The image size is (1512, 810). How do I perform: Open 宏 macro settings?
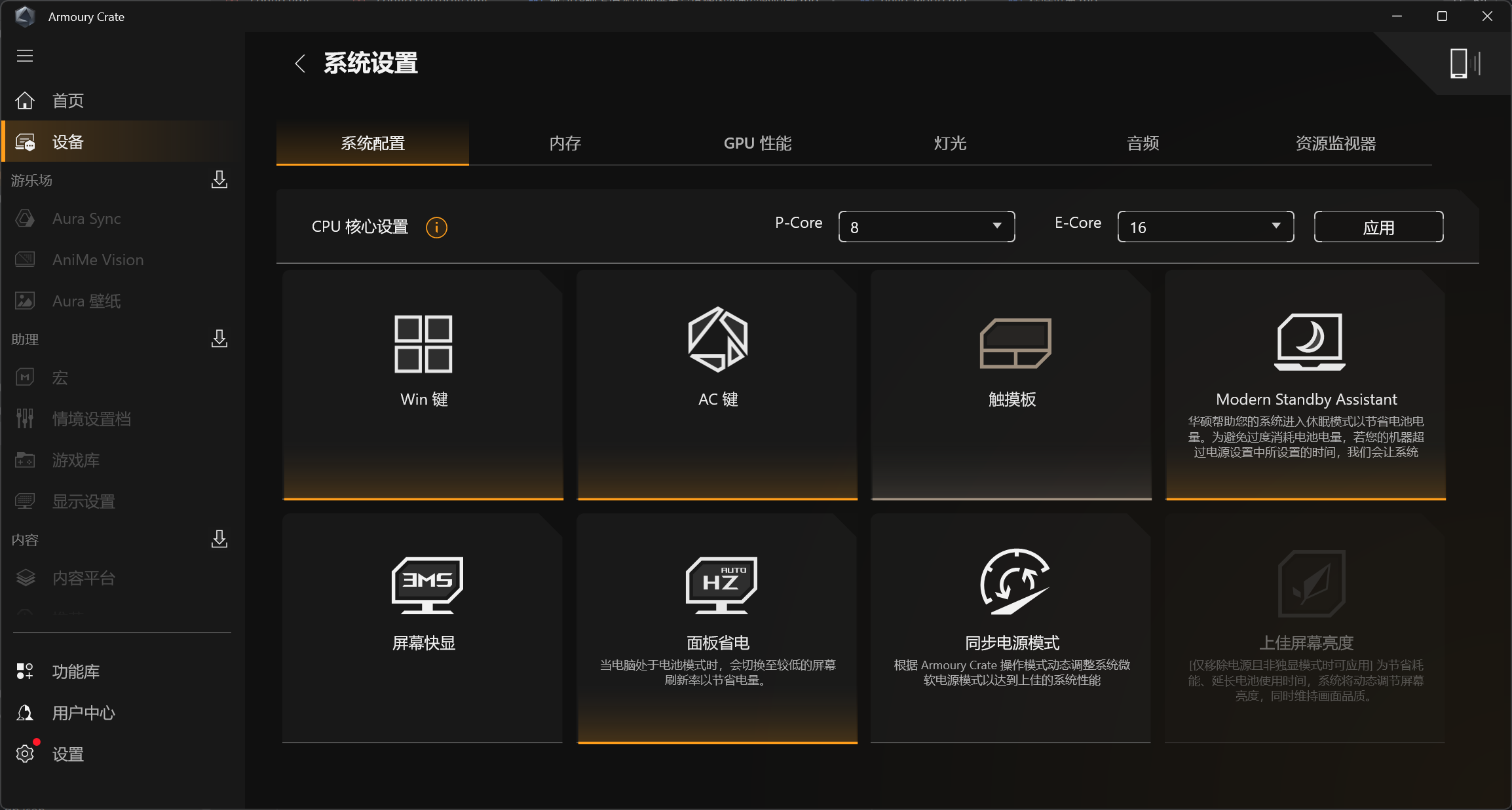[x=123, y=378]
